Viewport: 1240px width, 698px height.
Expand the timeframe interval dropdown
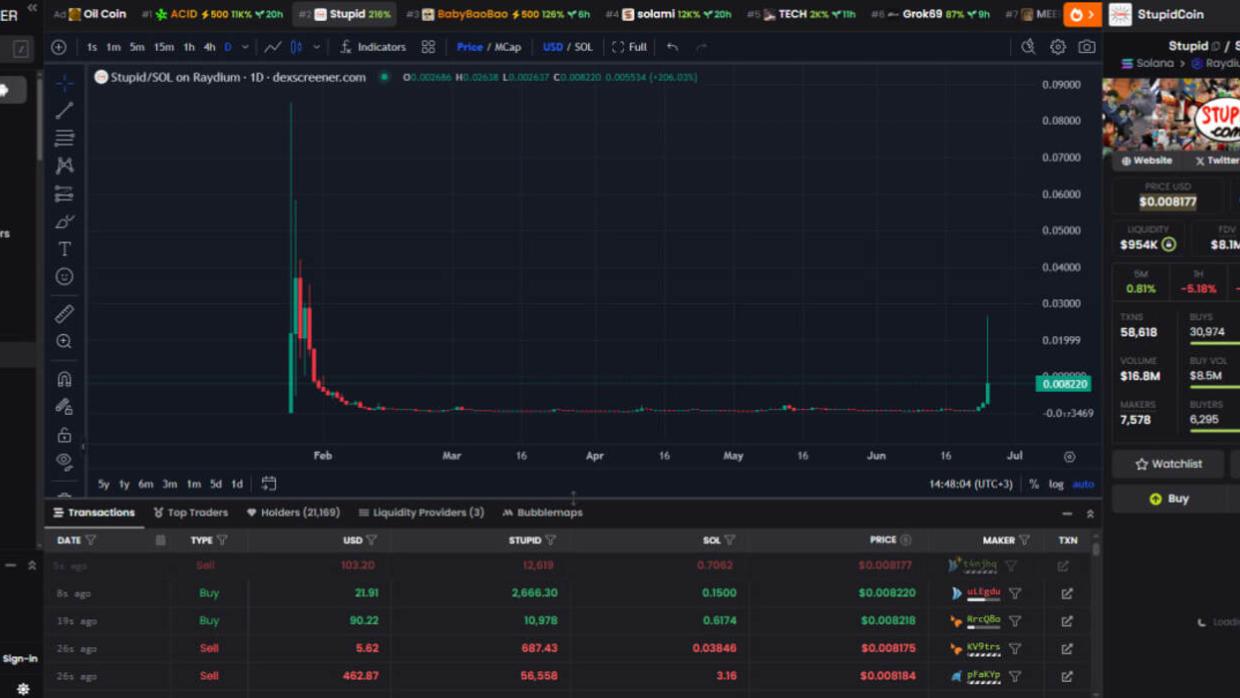[245, 47]
